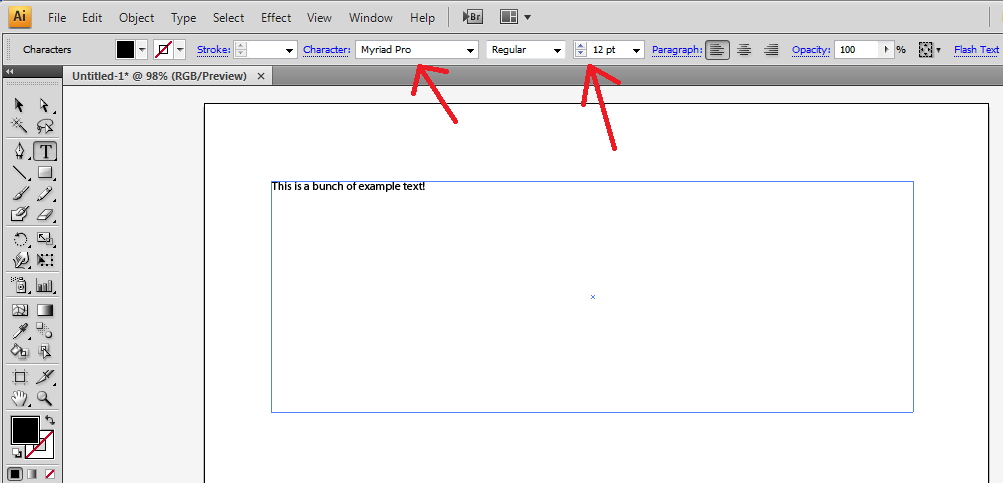Select the Warp tool

pos(20,260)
